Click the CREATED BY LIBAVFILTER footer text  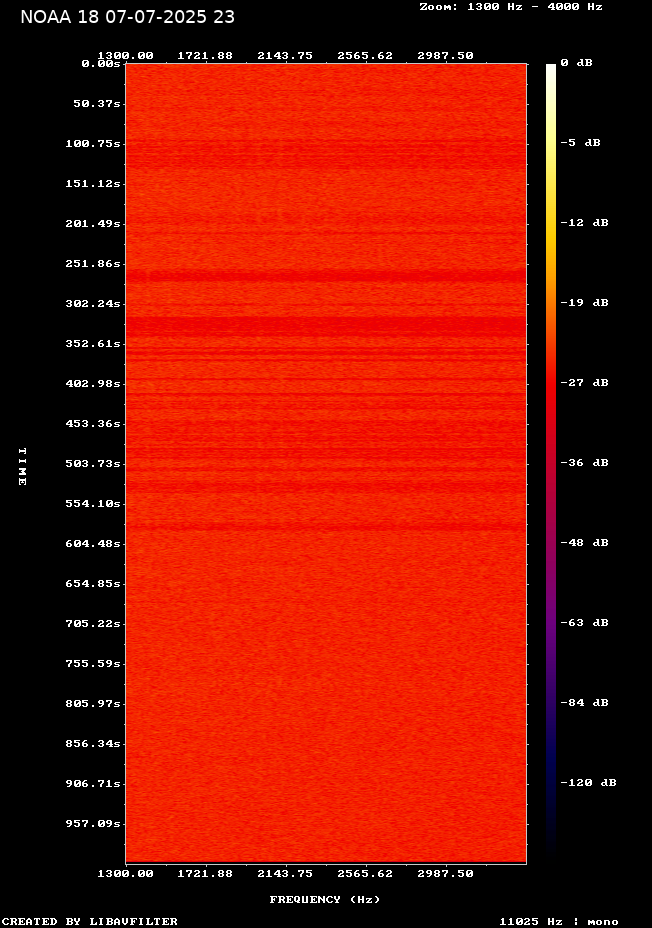pyautogui.click(x=90, y=921)
